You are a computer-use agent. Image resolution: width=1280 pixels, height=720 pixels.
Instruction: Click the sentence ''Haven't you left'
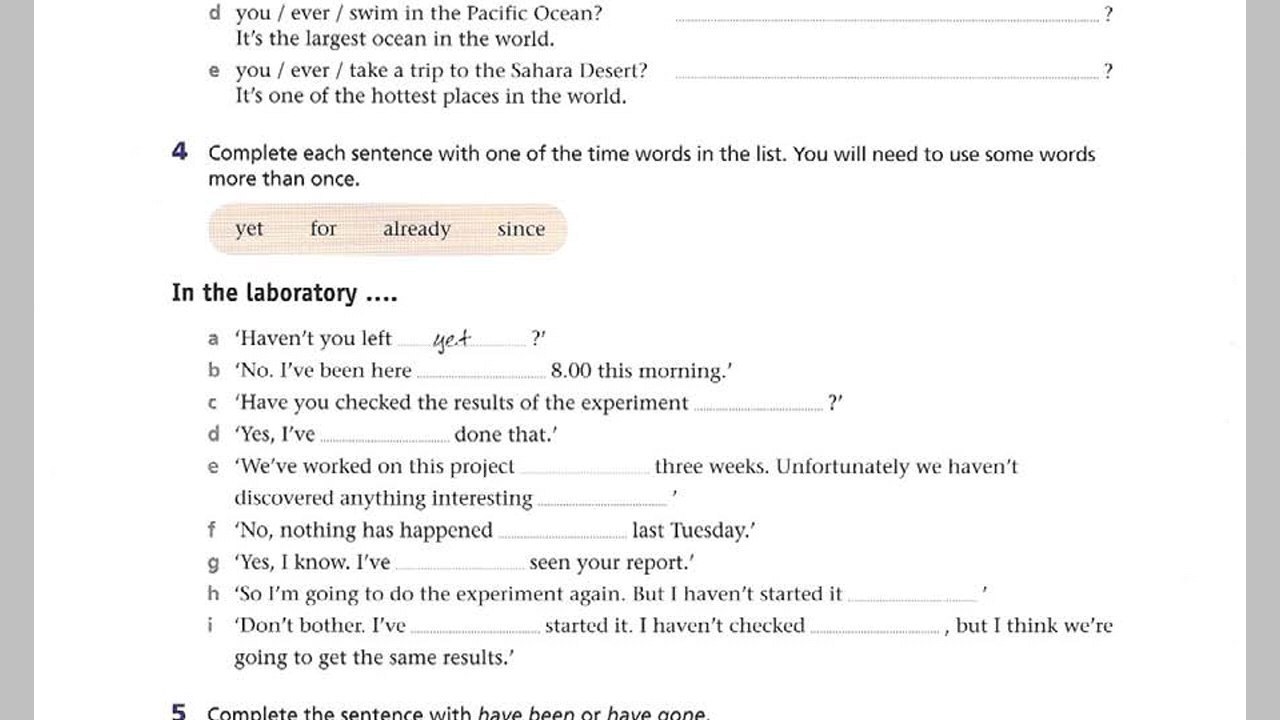pos(314,339)
